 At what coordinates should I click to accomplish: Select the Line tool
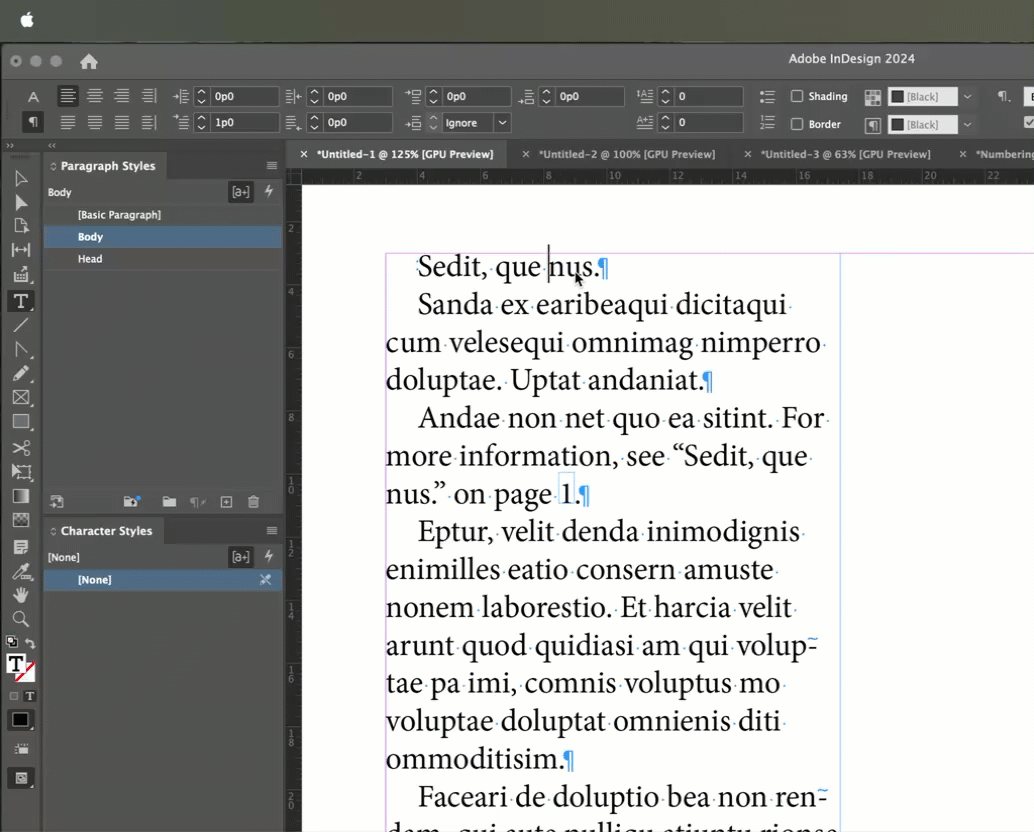coord(20,325)
